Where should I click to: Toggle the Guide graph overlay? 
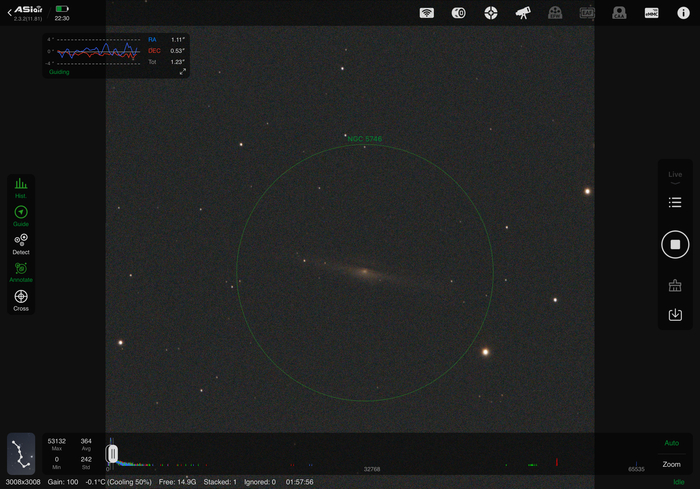[x=21, y=215]
